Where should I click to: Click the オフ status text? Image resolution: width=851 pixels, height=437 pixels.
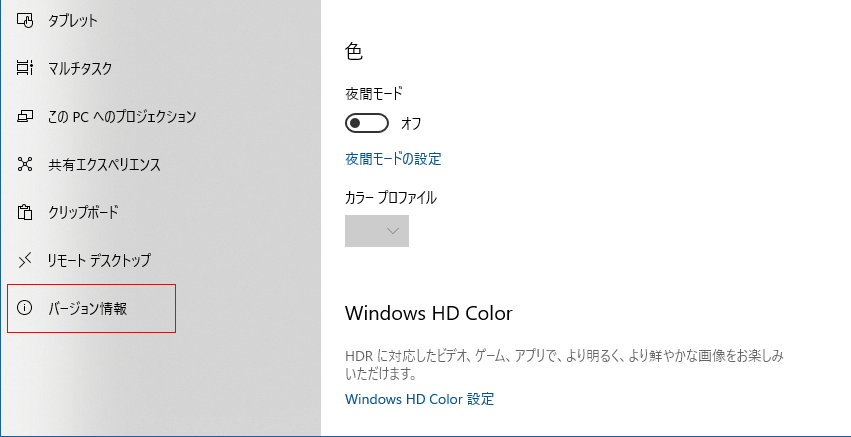tap(411, 124)
